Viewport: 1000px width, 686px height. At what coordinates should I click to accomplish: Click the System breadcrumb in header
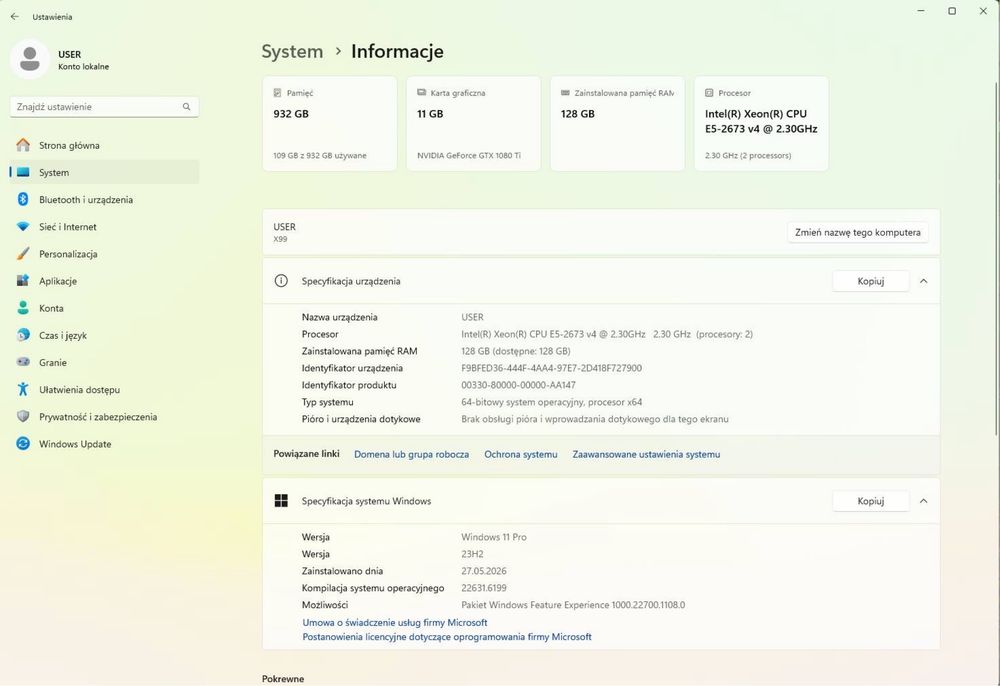292,51
